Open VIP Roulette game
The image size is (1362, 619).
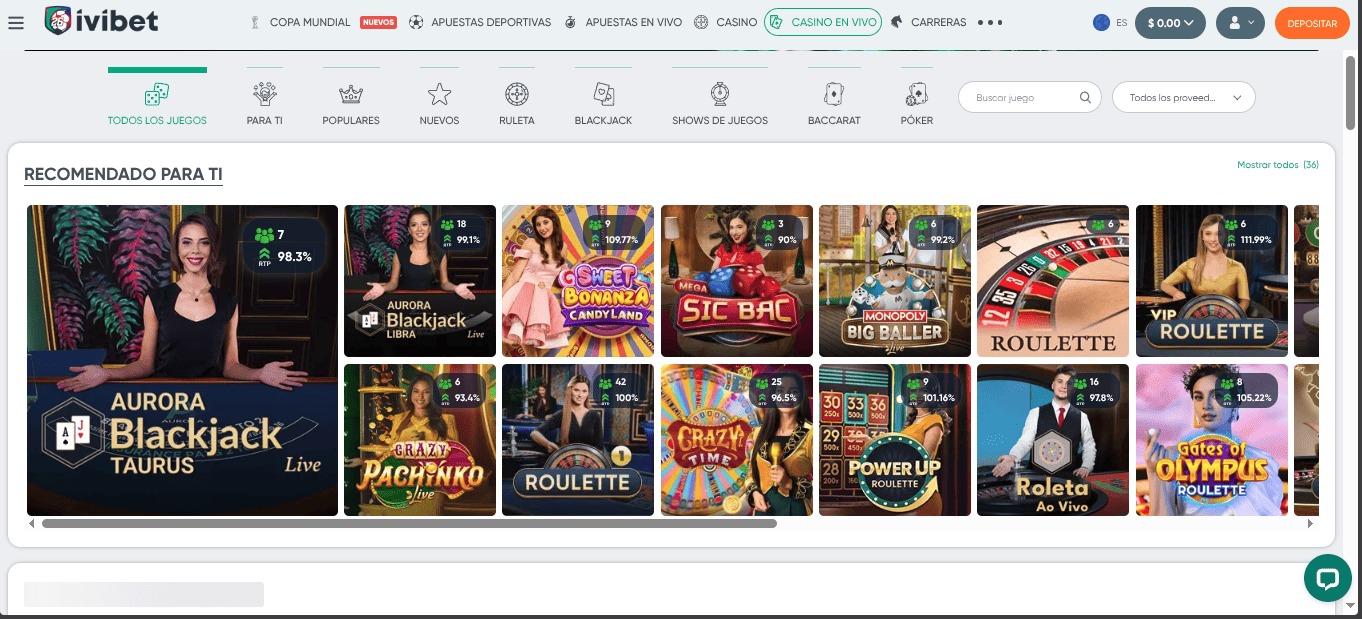pyautogui.click(x=1212, y=281)
